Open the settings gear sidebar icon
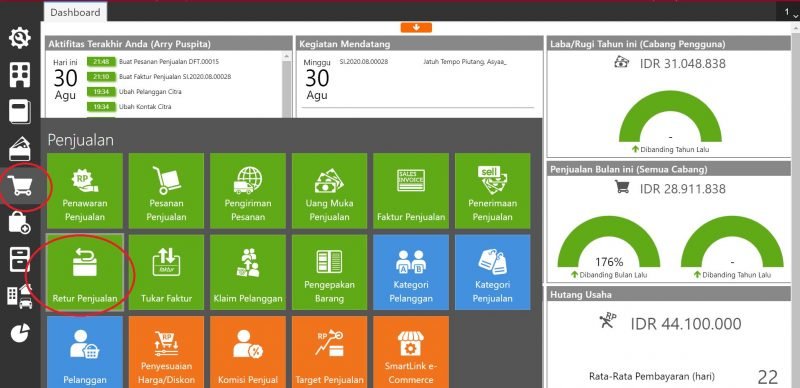 [x=20, y=38]
